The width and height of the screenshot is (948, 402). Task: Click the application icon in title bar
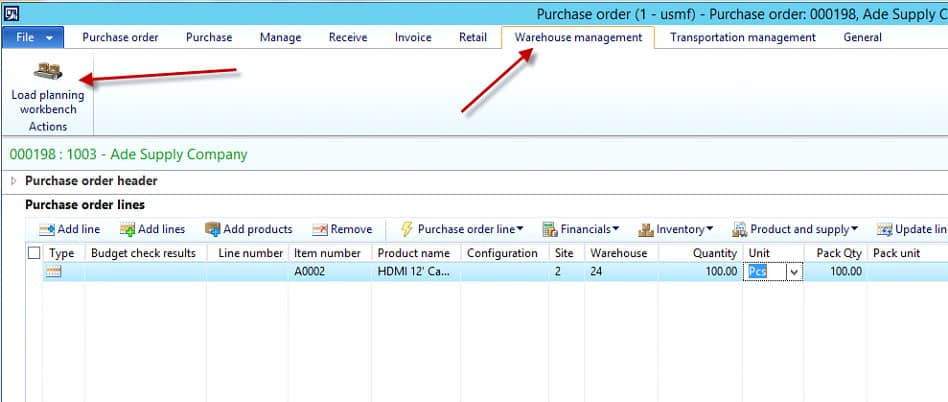(10, 13)
